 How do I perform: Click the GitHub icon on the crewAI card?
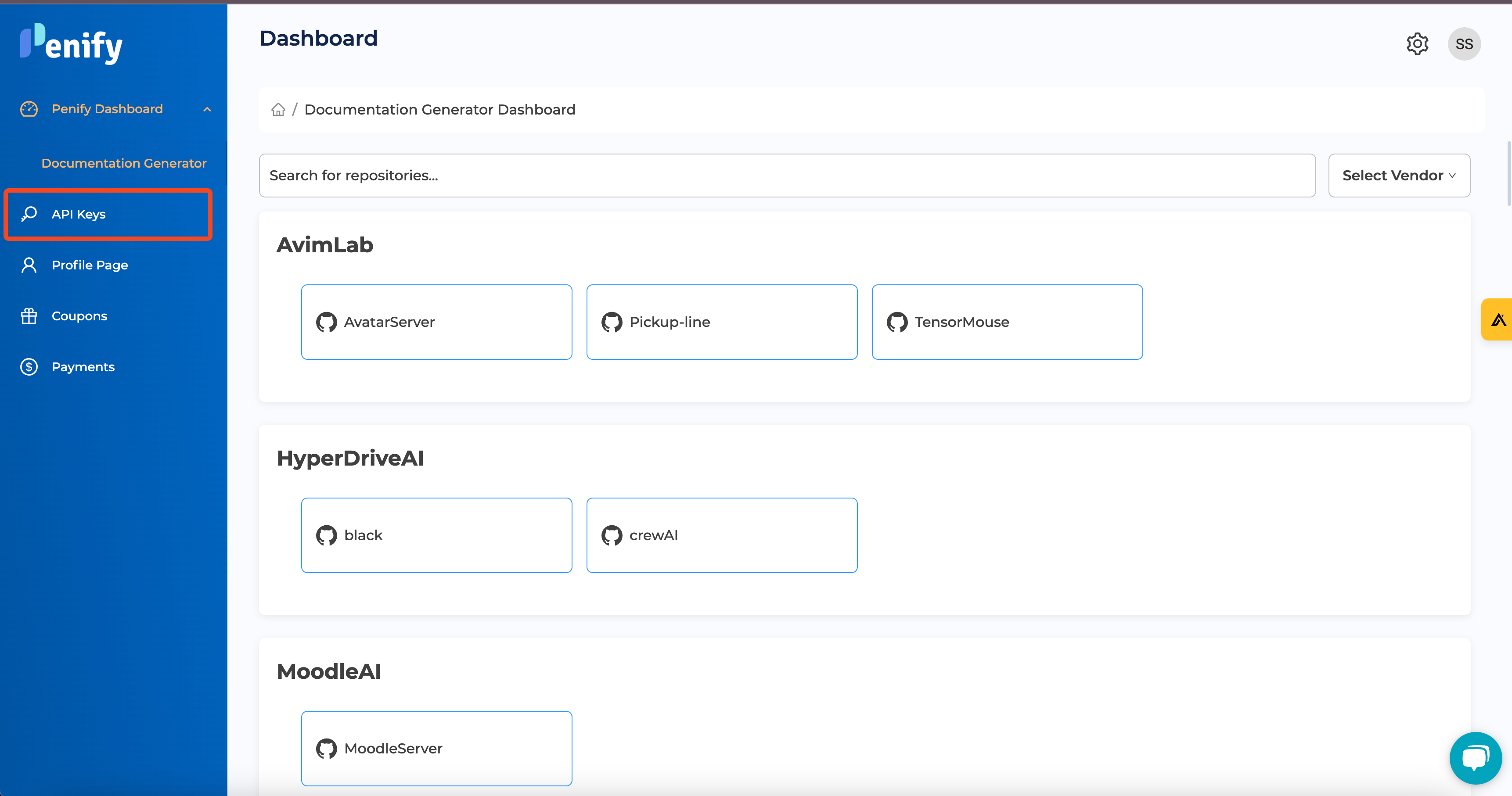coord(612,534)
